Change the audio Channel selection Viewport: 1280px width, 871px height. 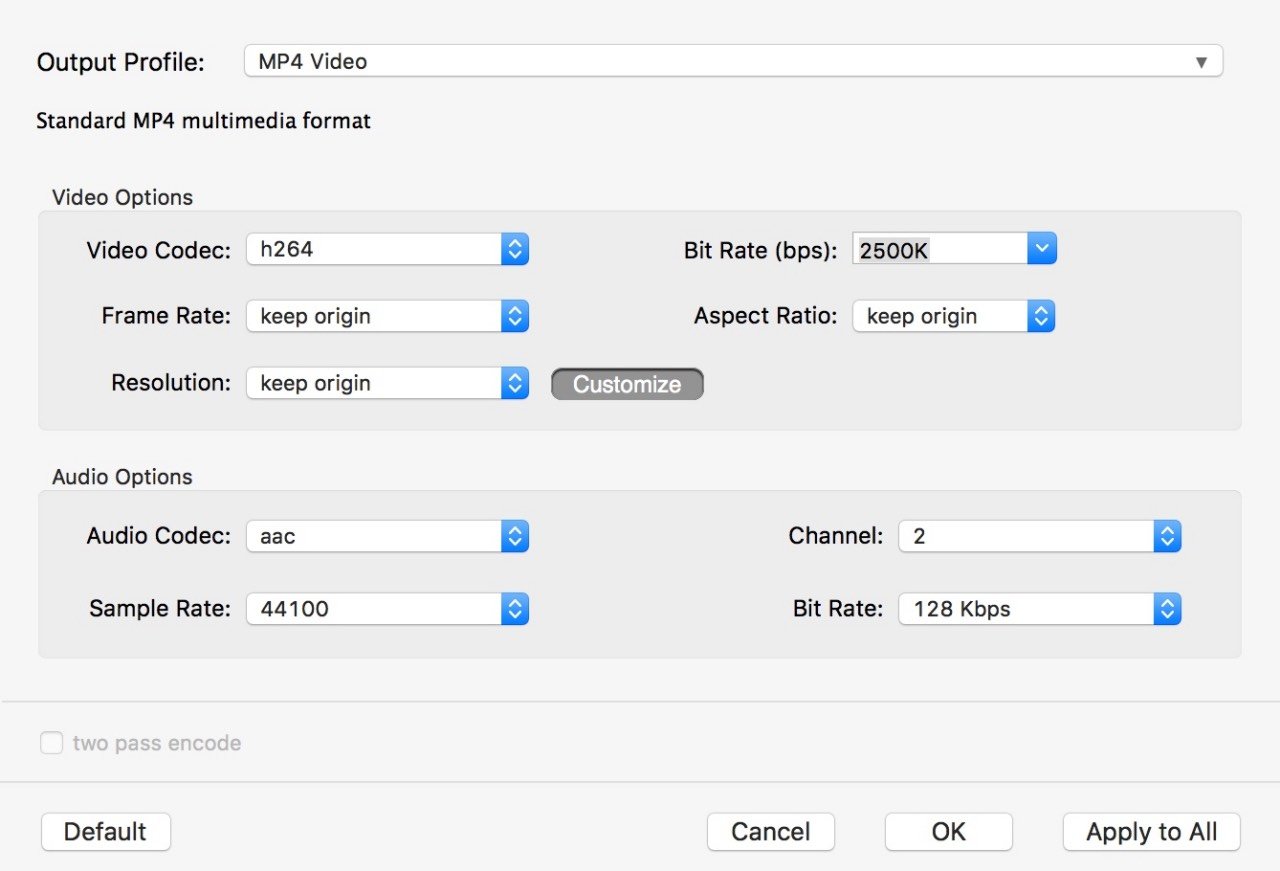click(x=1039, y=536)
